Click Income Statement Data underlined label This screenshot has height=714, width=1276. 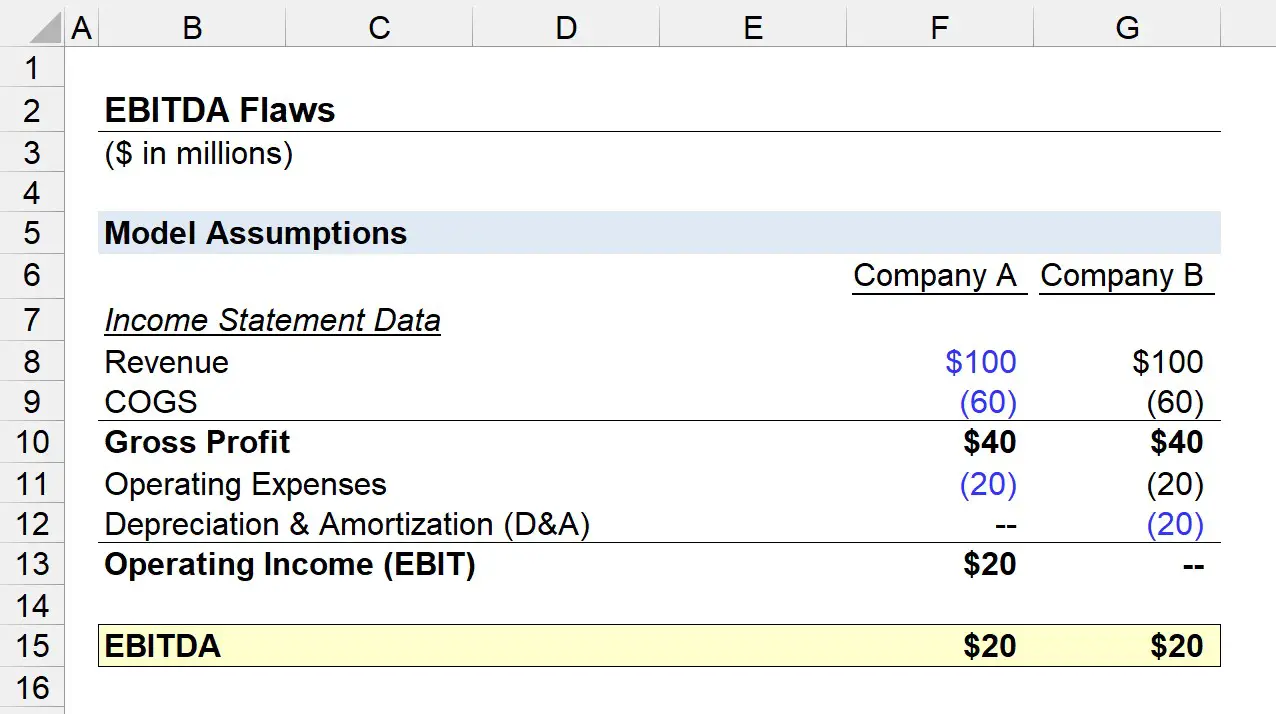pos(272,320)
